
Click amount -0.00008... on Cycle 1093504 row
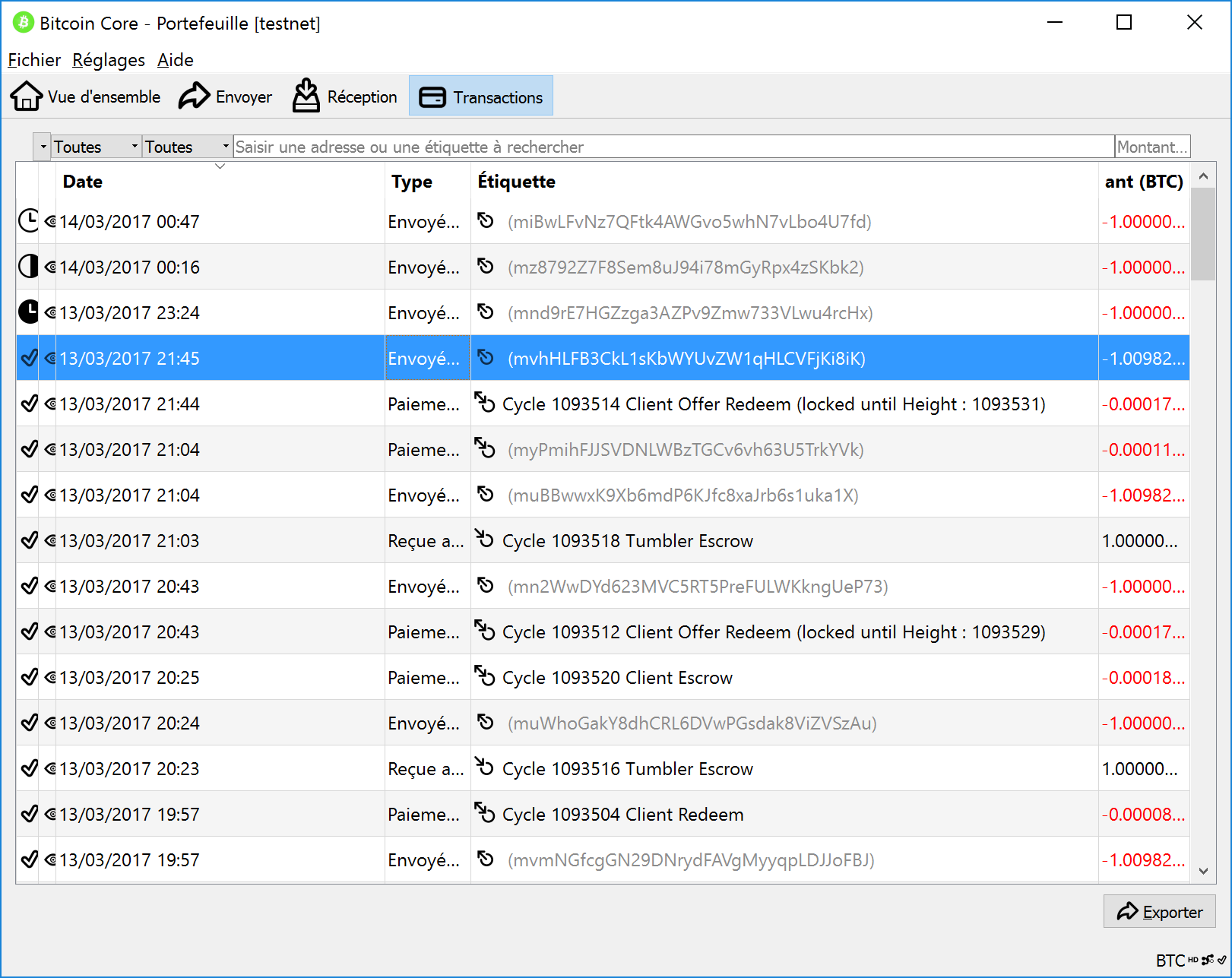pyautogui.click(x=1143, y=815)
